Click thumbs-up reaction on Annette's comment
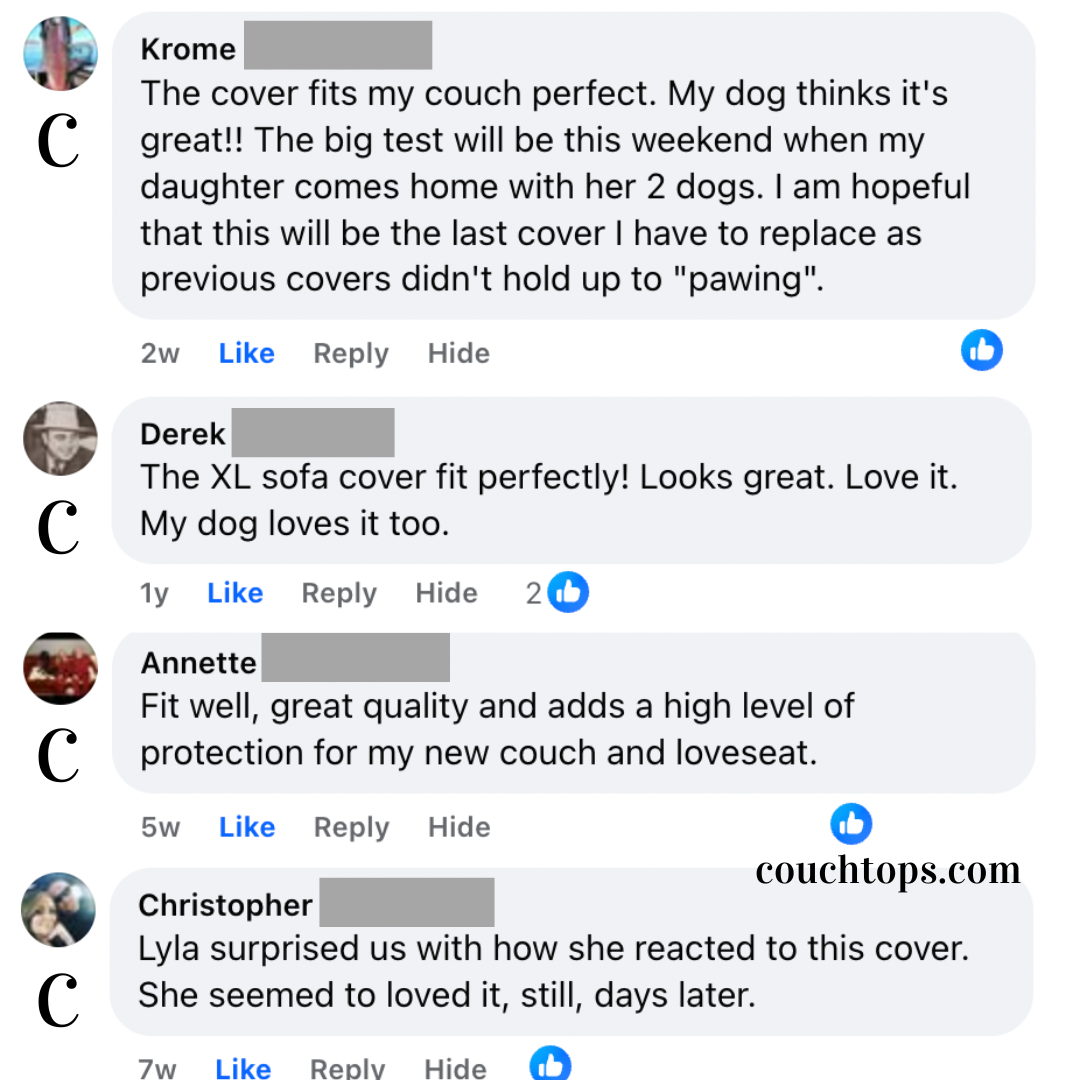The width and height of the screenshot is (1080, 1080). (x=851, y=824)
